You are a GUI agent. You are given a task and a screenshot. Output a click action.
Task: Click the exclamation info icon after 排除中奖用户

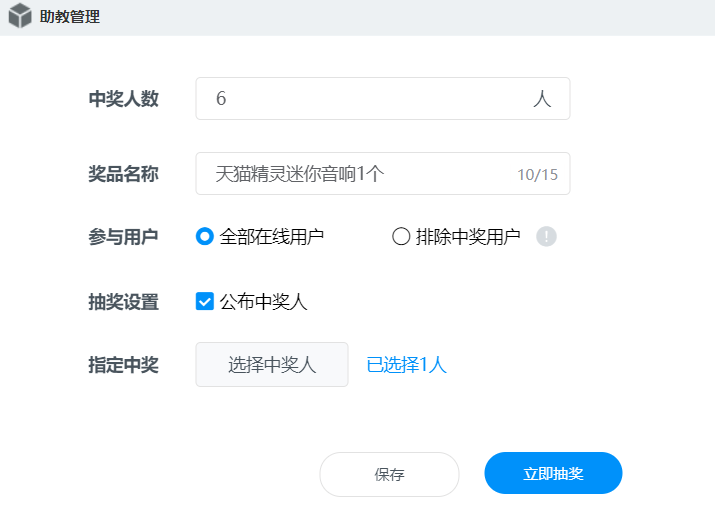[546, 236]
